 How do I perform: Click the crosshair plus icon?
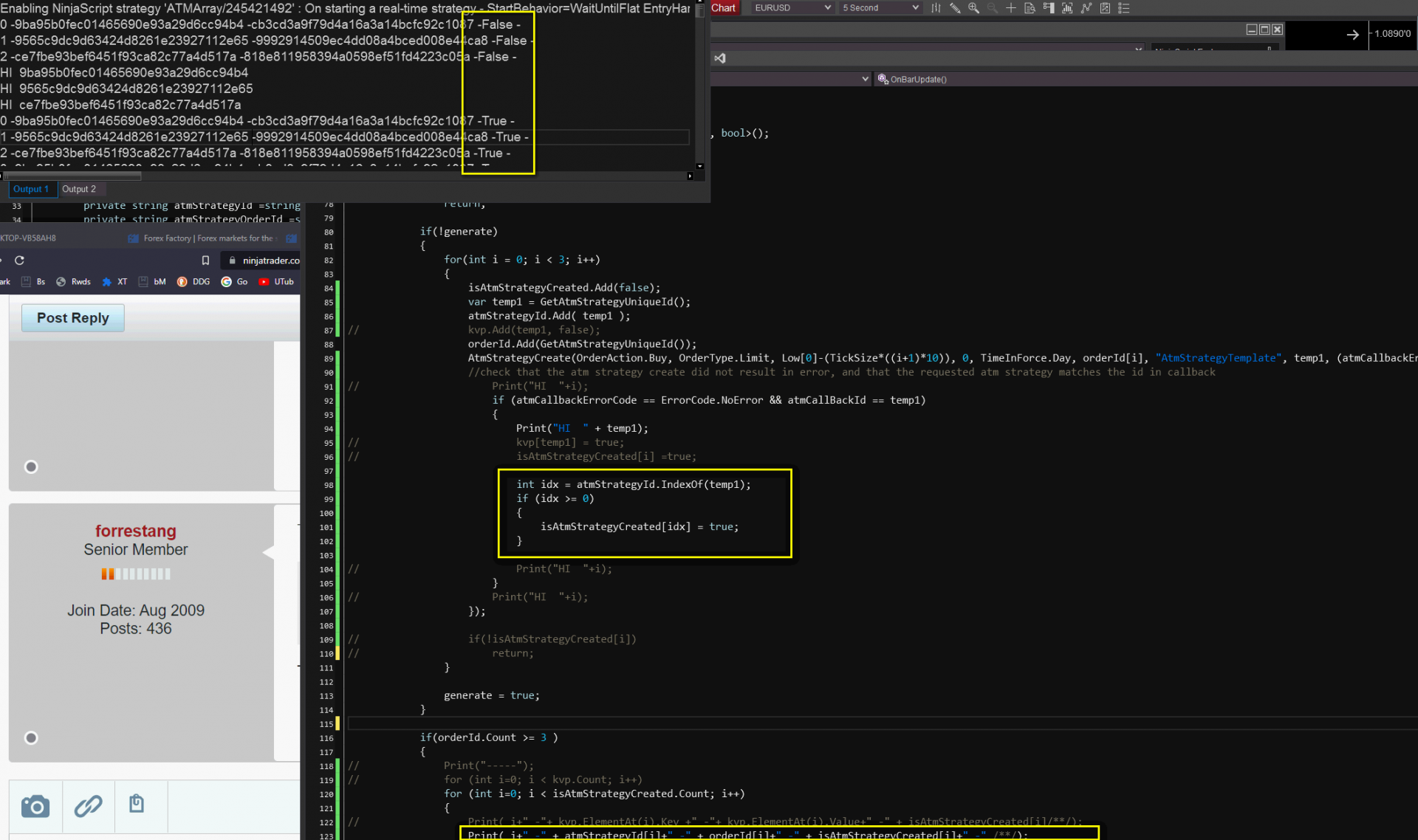click(x=1011, y=8)
